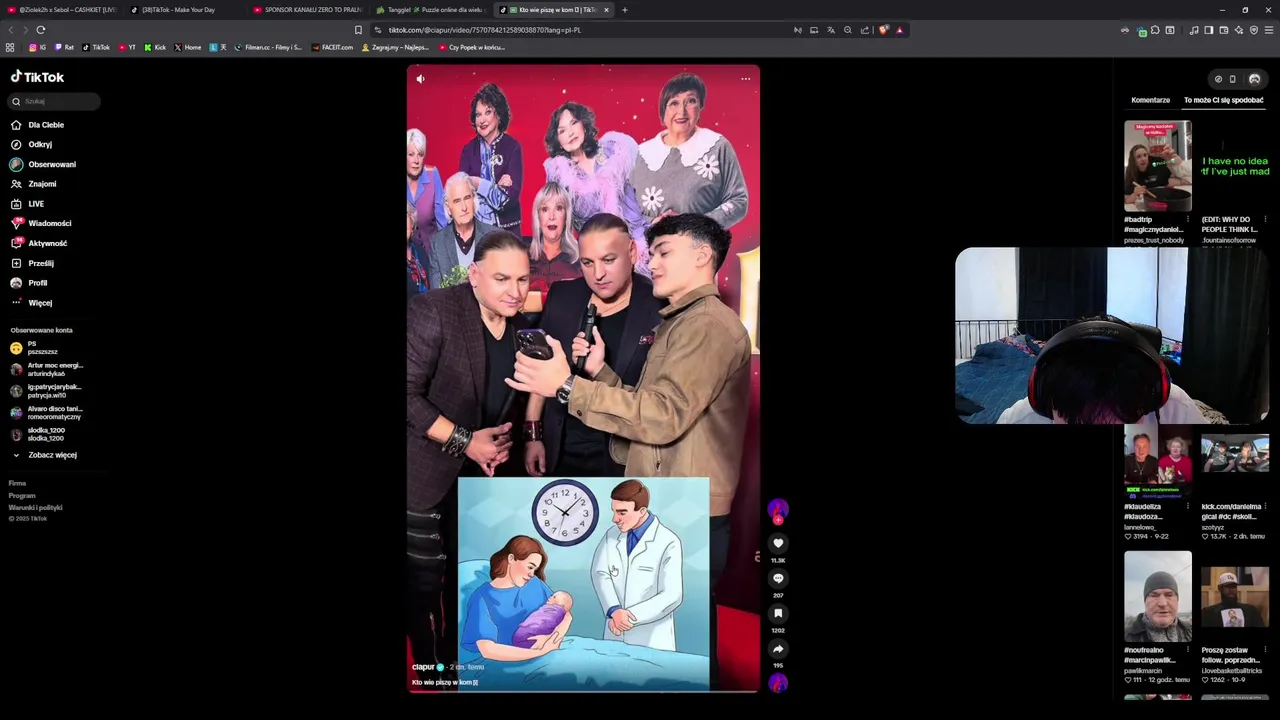Open the #noutrealno recommended video thumbnail

click(1157, 596)
